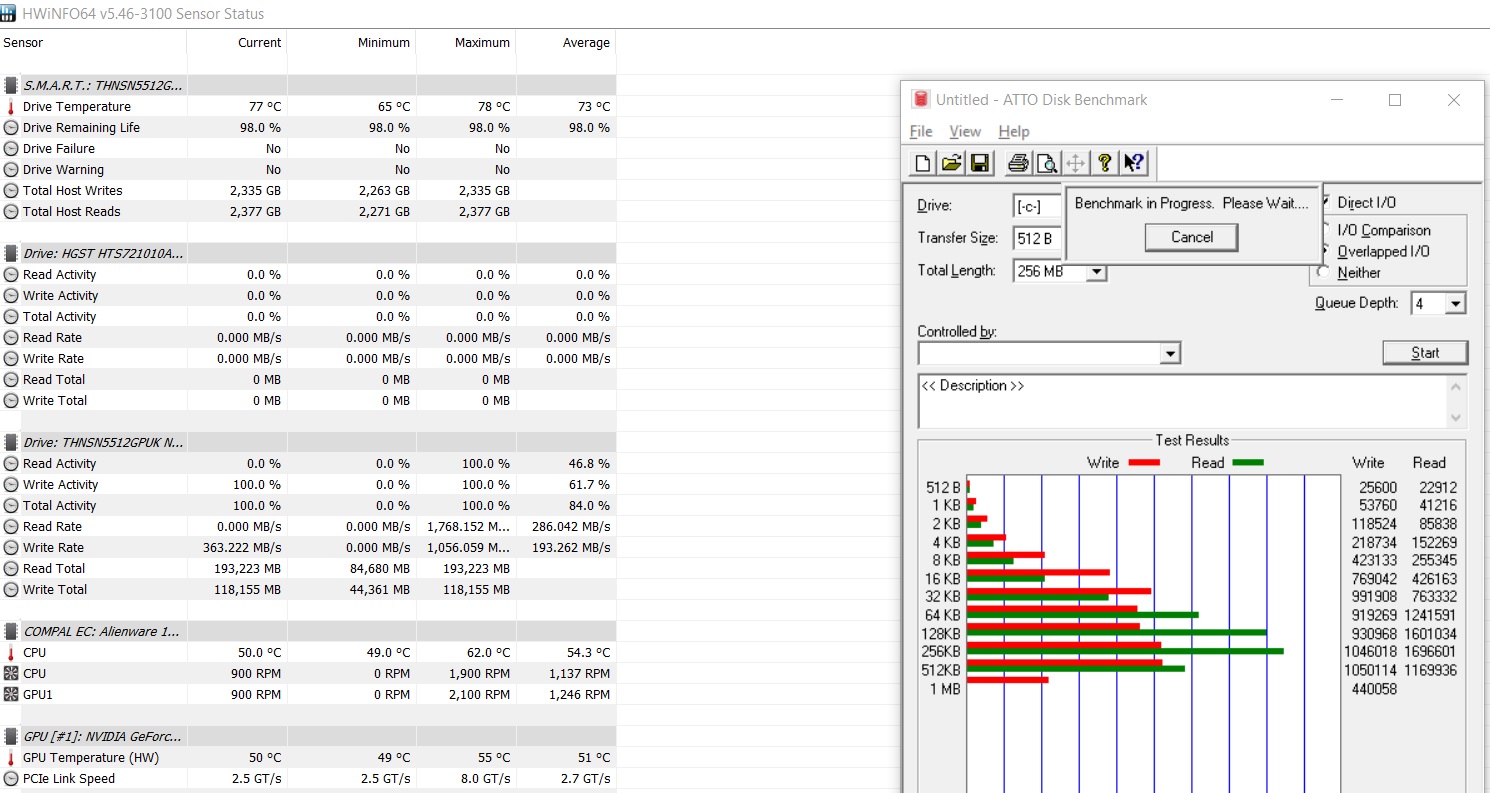Expand the Queue Depth dropdown
Screen dimensions: 1490x793
(x=1455, y=304)
